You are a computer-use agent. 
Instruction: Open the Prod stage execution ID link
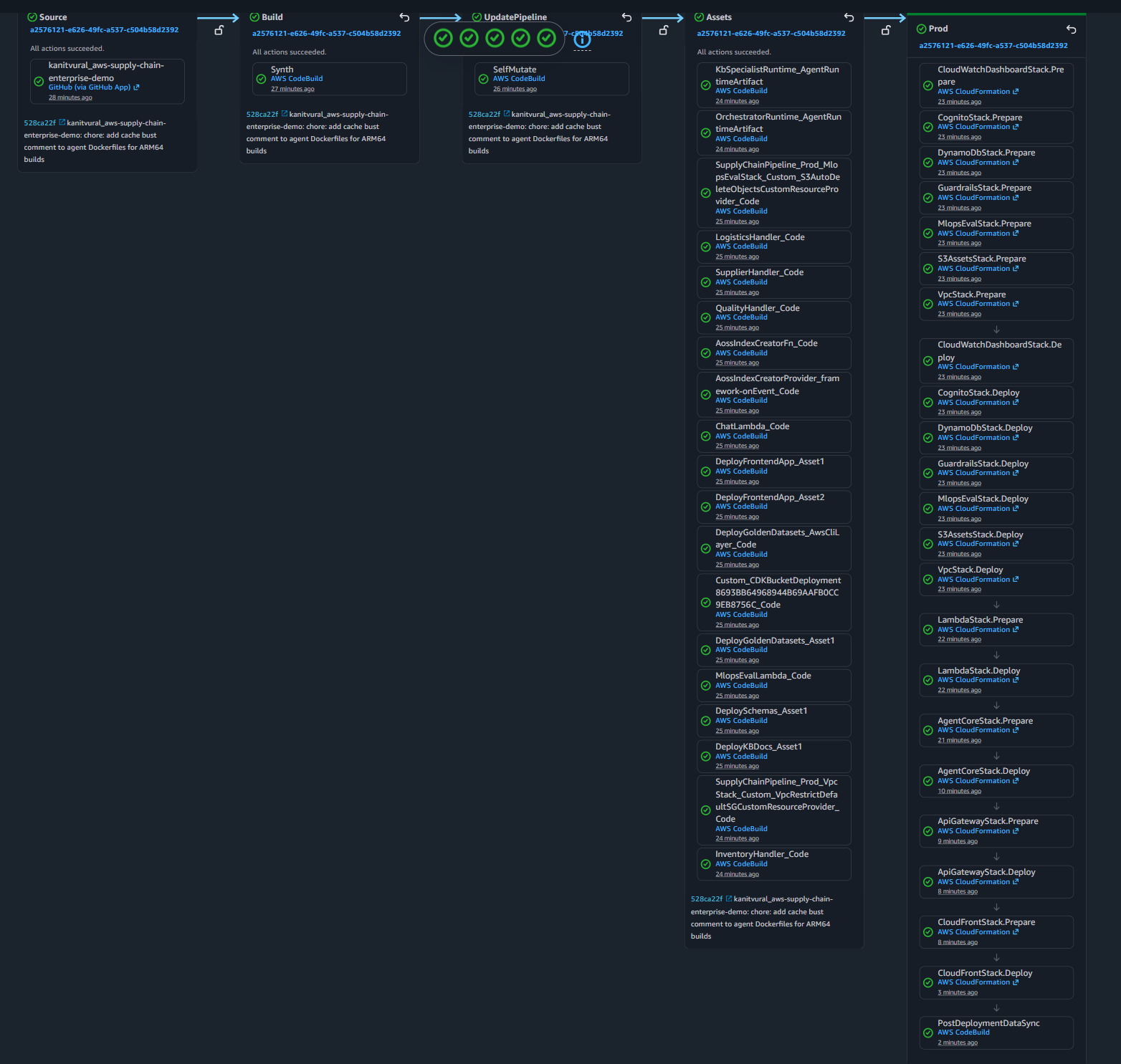pyautogui.click(x=993, y=46)
